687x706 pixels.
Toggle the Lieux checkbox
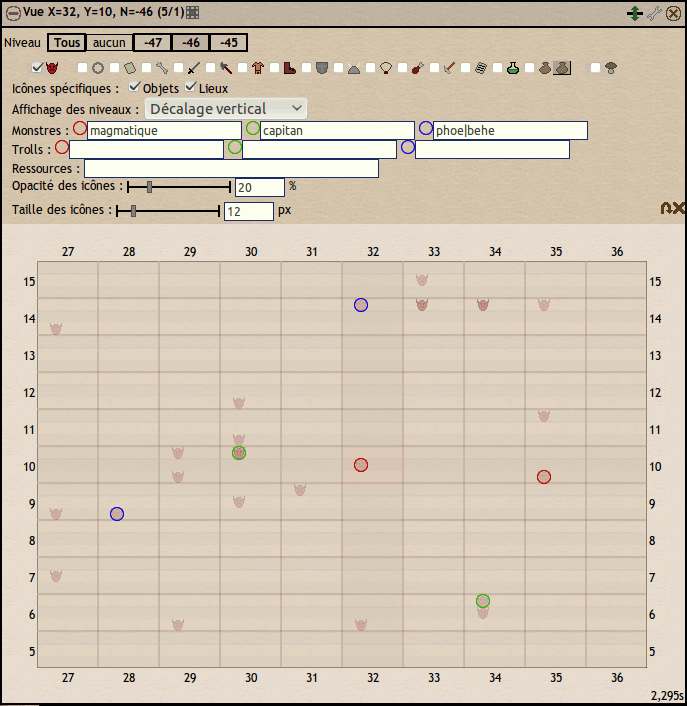pos(191,88)
